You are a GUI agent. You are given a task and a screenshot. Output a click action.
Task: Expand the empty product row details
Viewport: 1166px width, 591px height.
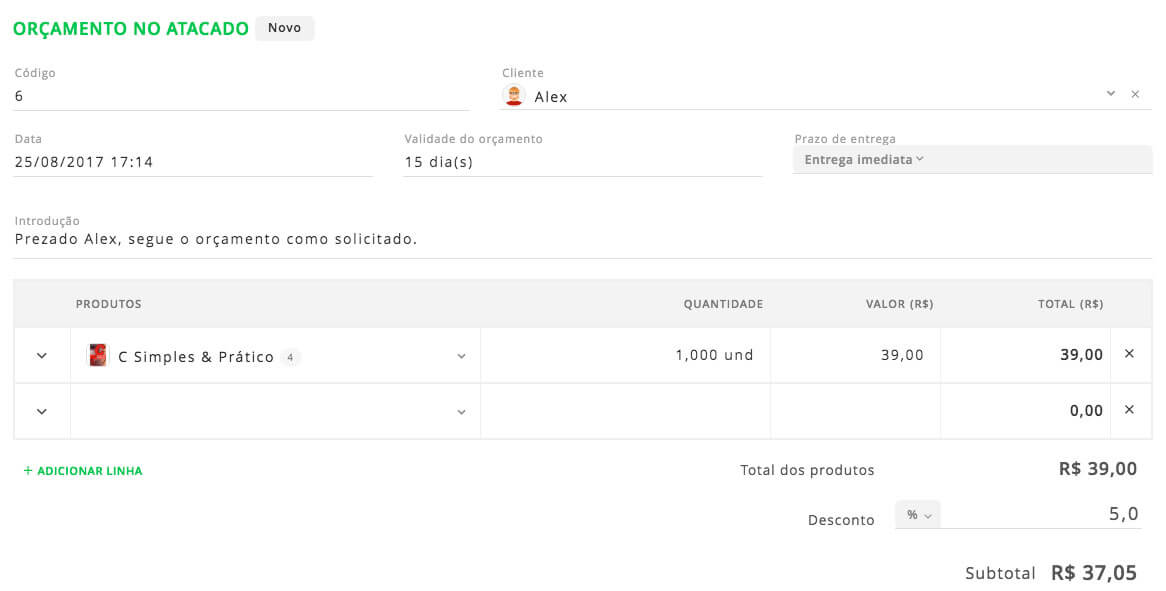[42, 412]
